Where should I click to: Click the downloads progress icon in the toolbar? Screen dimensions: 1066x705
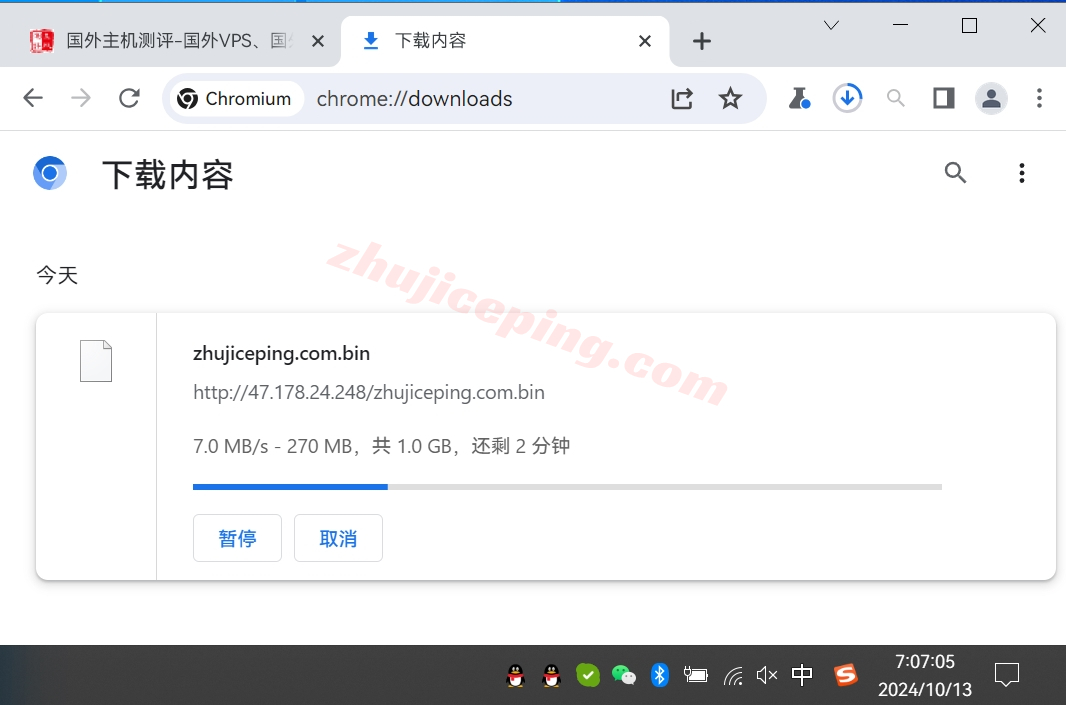(x=847, y=98)
